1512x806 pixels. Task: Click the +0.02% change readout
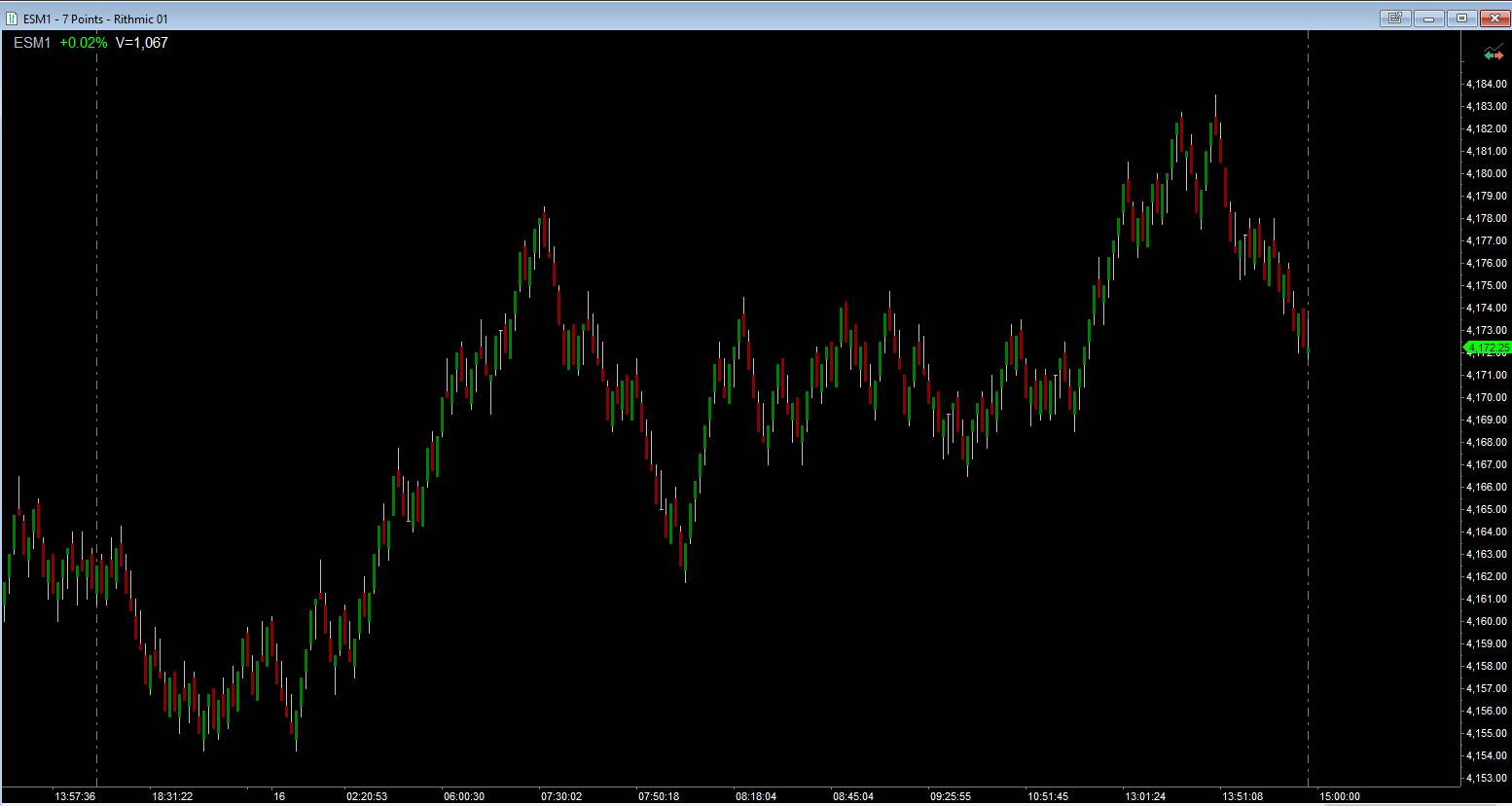tap(84, 43)
